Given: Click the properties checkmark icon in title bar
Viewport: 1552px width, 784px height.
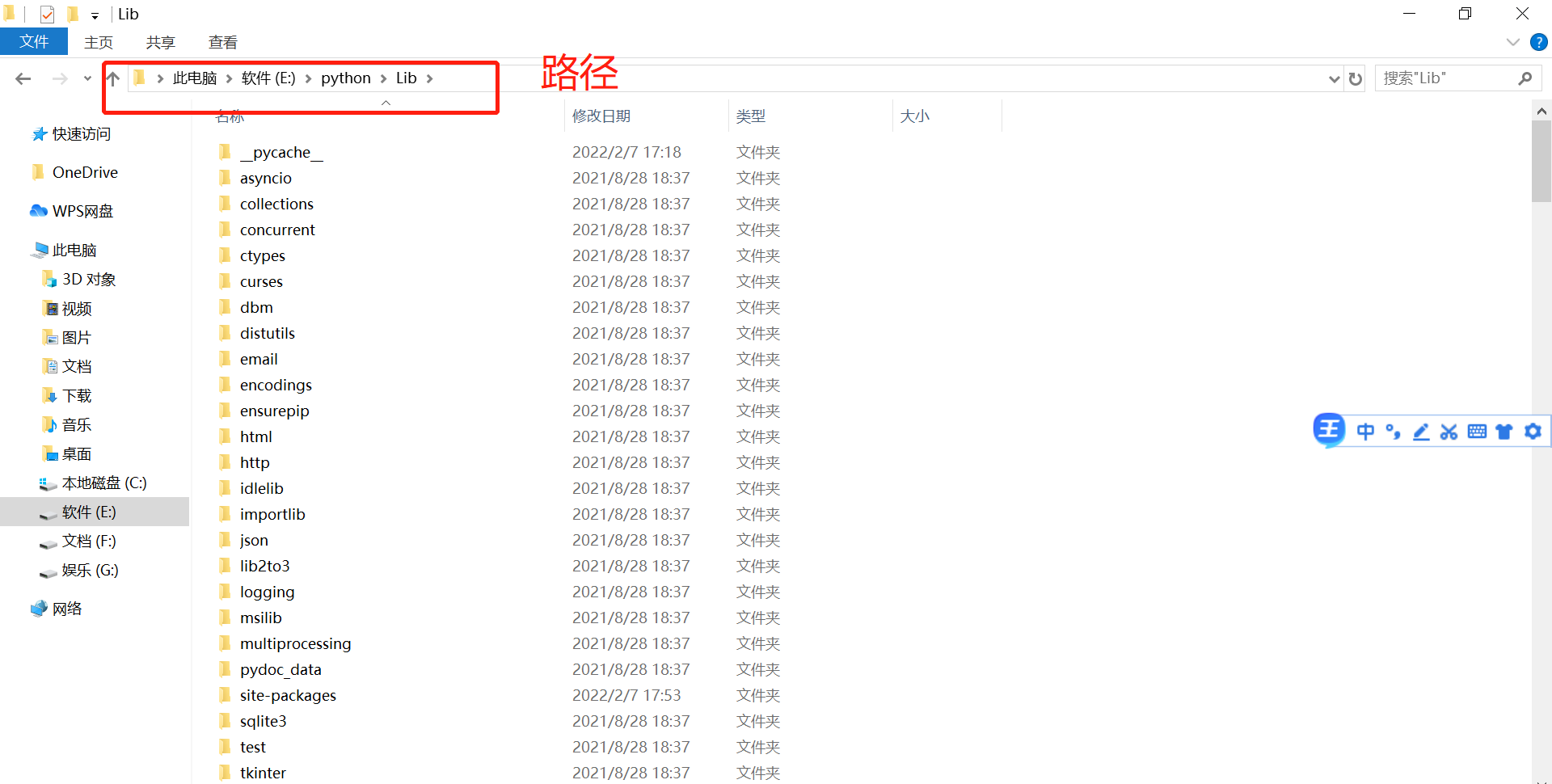Looking at the screenshot, I should tap(47, 14).
